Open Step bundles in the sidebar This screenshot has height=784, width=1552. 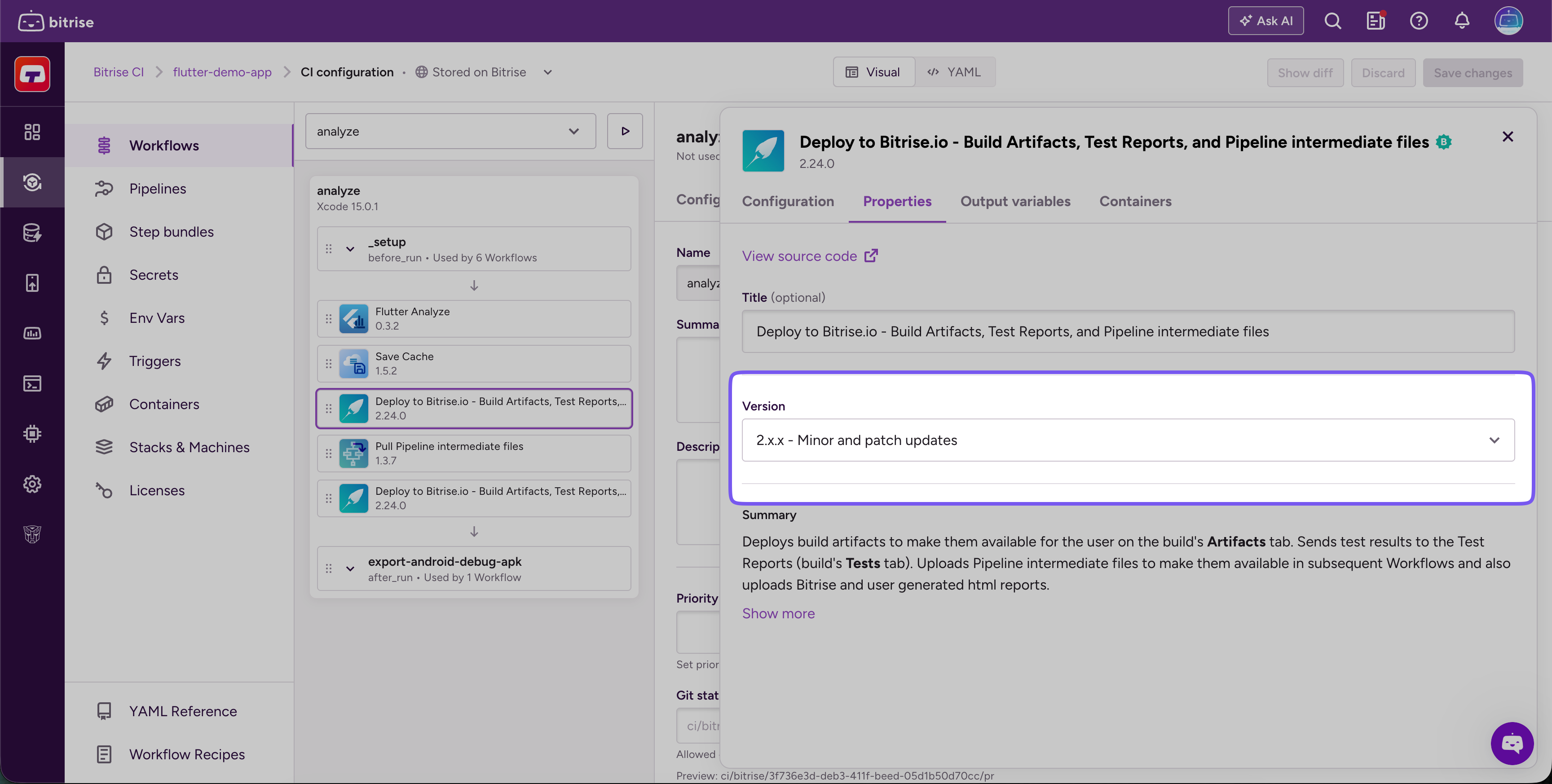click(x=179, y=231)
